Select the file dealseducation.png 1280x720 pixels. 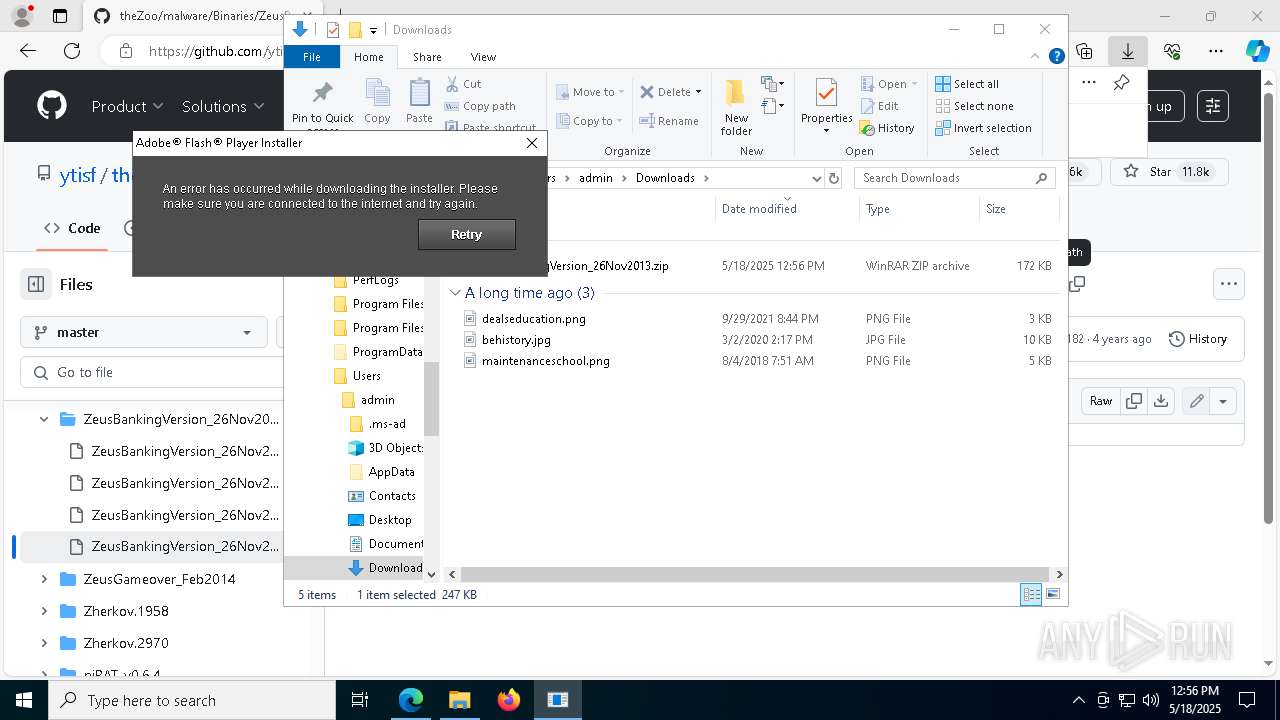coord(534,319)
